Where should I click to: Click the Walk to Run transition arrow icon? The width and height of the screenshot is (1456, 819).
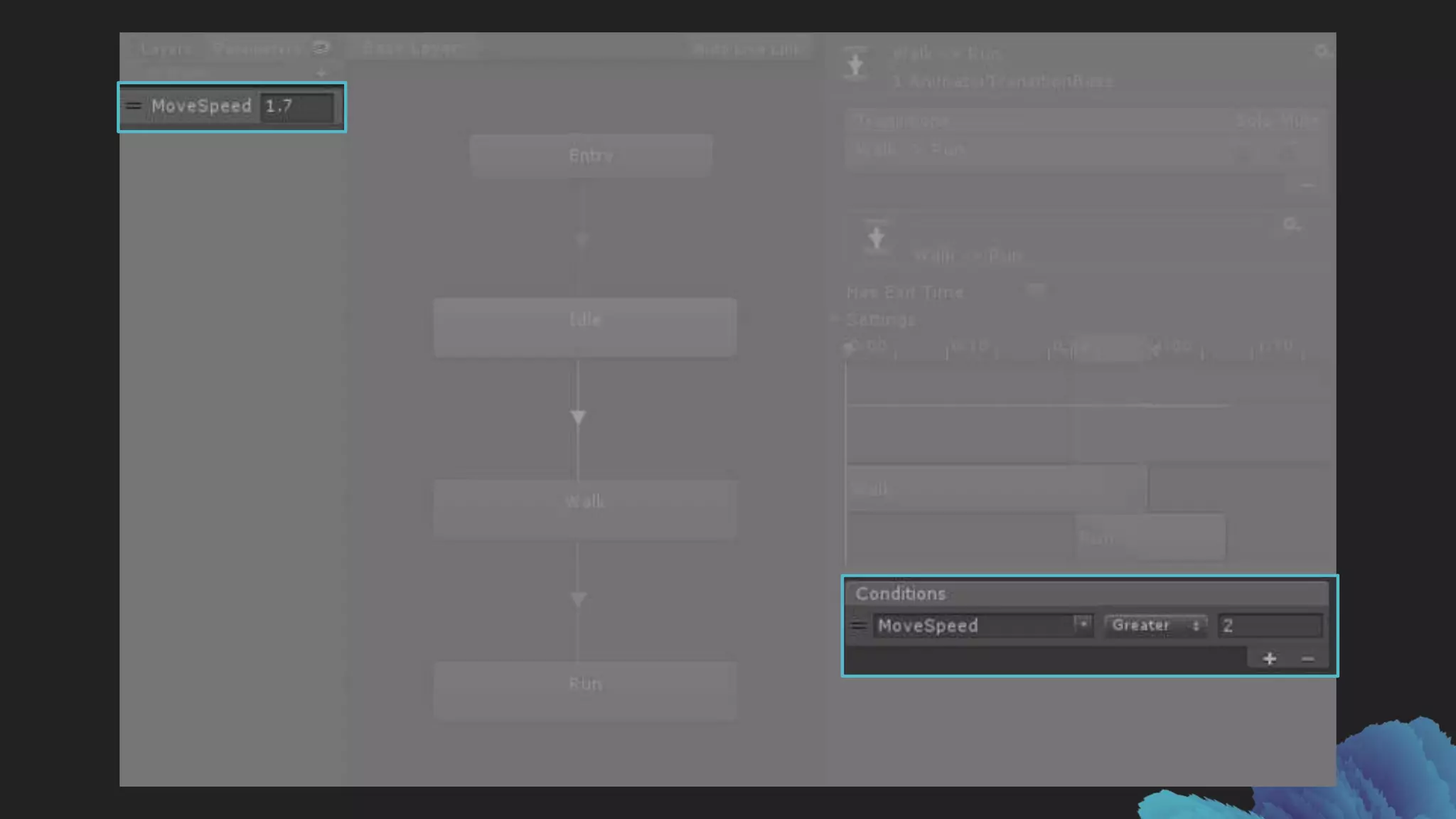(577, 599)
